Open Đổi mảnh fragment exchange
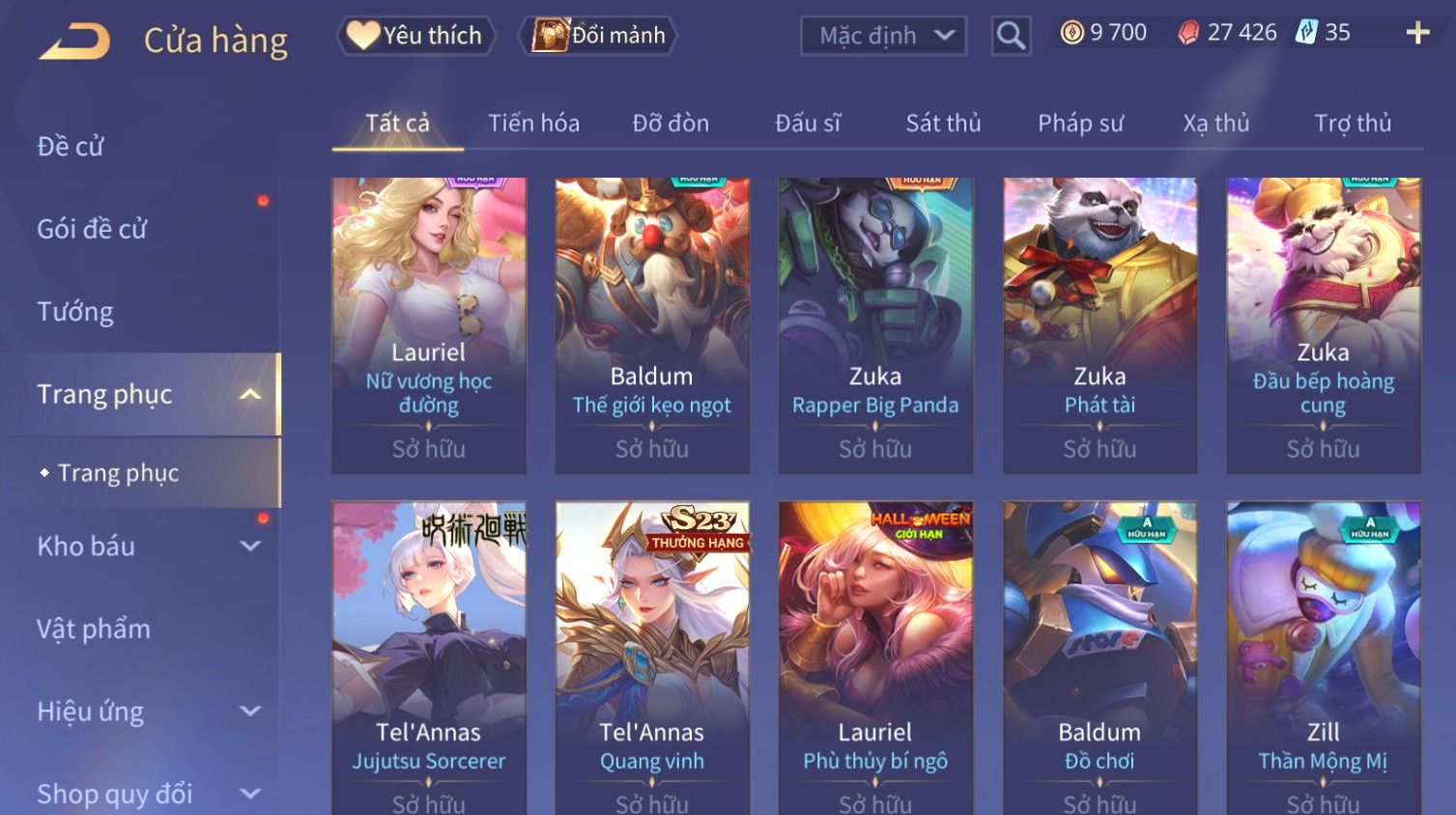This screenshot has width=1456, height=815. coord(598,36)
